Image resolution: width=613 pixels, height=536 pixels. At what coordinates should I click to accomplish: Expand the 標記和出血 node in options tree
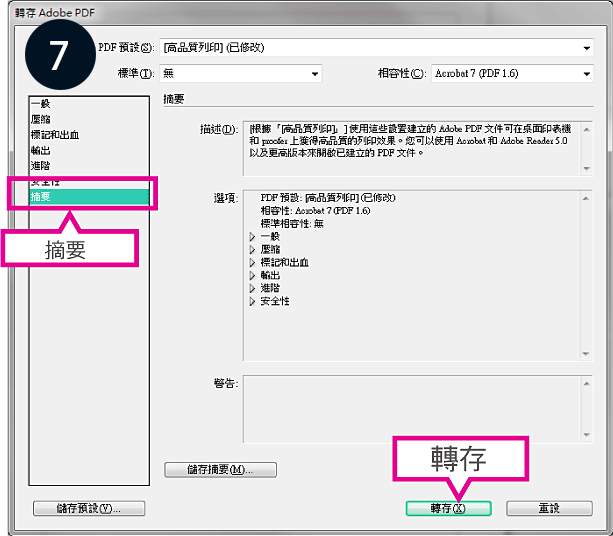(x=252, y=262)
